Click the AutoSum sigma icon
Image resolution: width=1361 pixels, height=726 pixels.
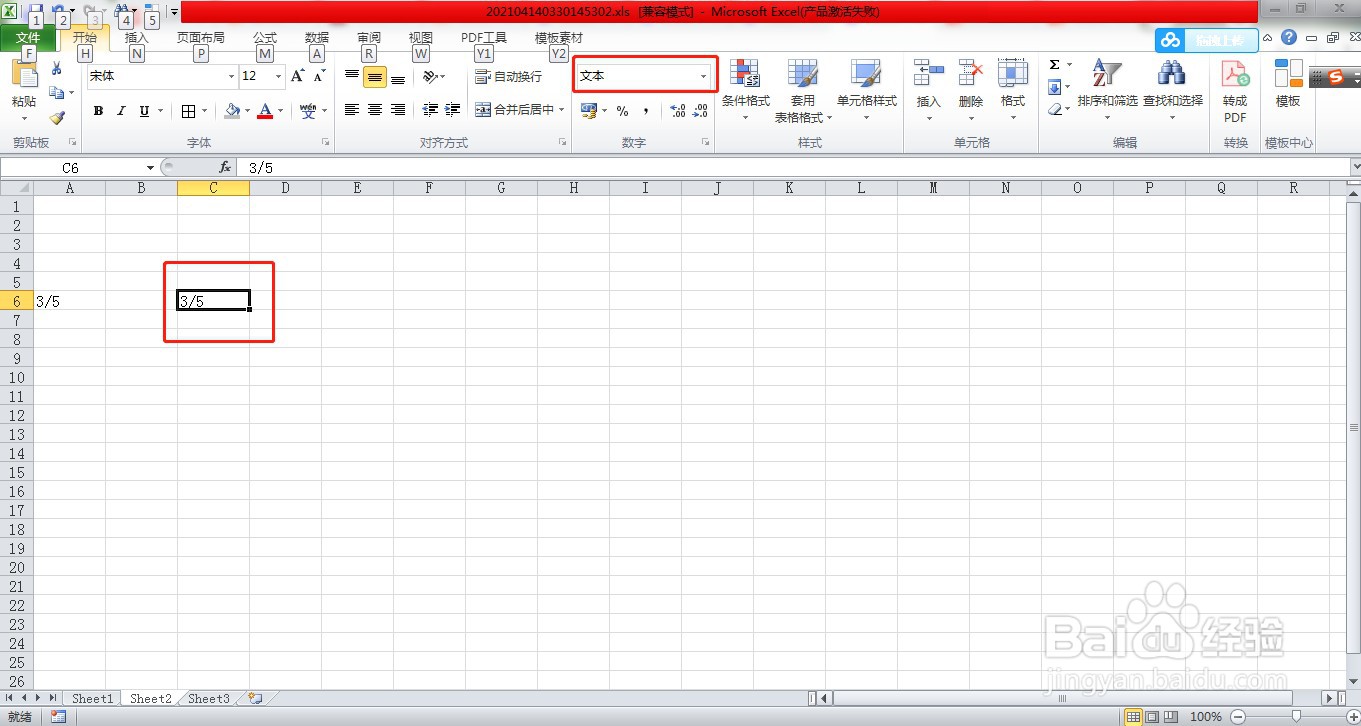click(x=1054, y=64)
